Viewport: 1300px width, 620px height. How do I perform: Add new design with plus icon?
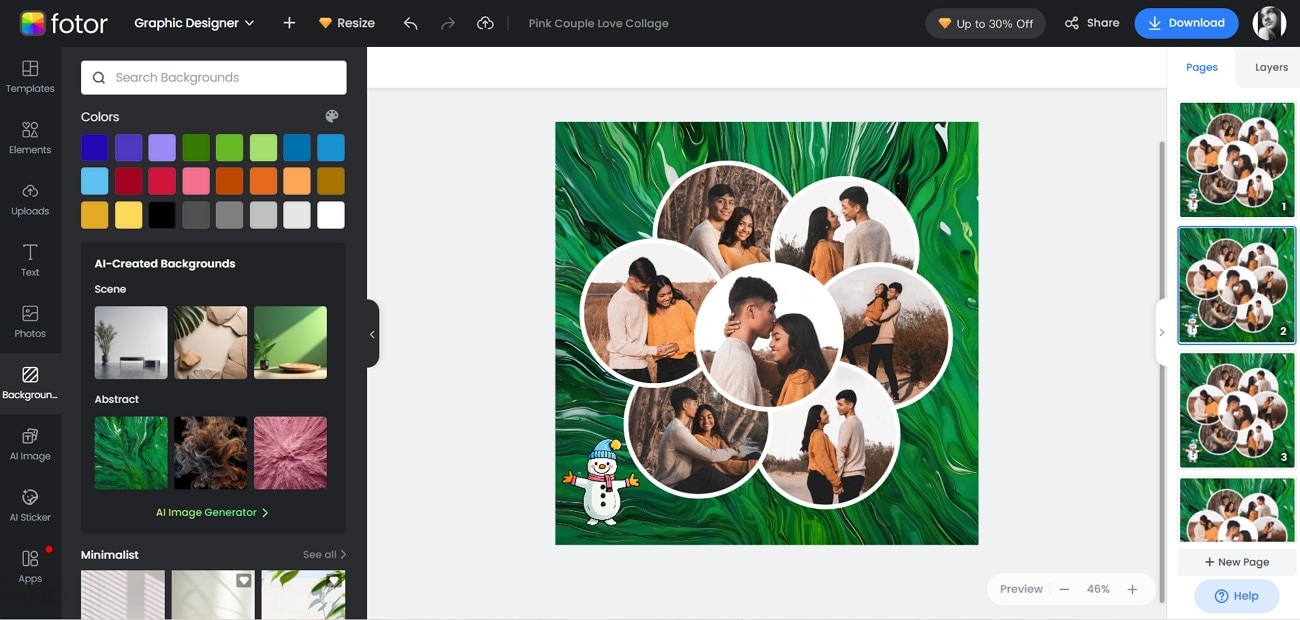pos(289,23)
